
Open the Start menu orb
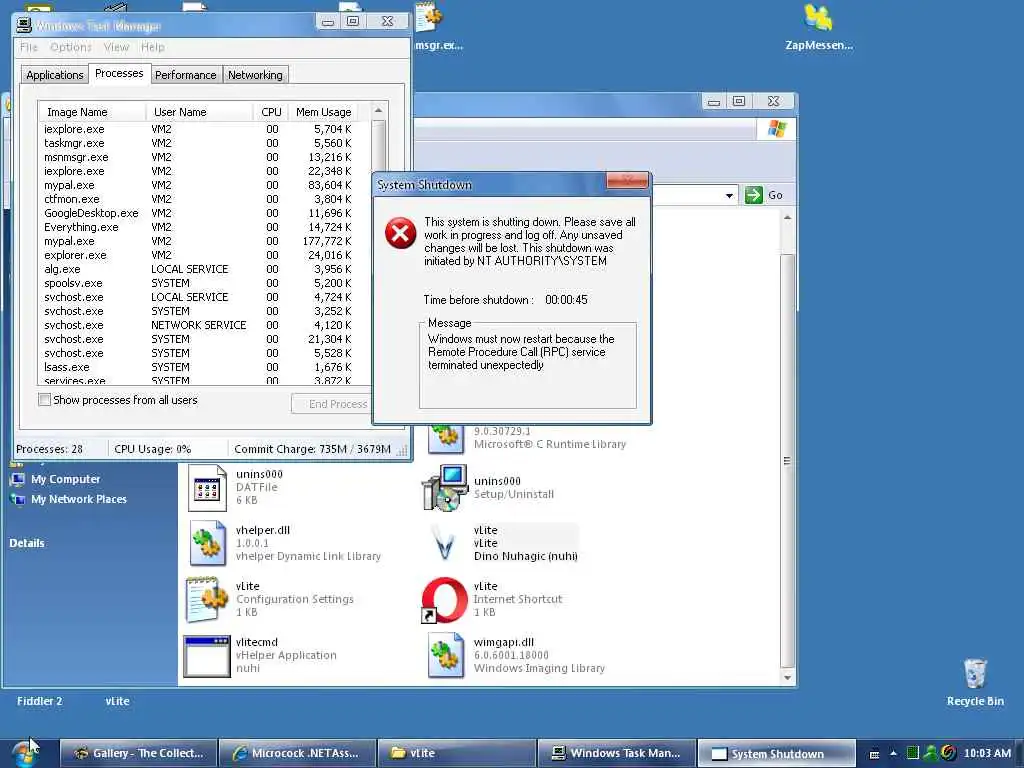point(24,753)
